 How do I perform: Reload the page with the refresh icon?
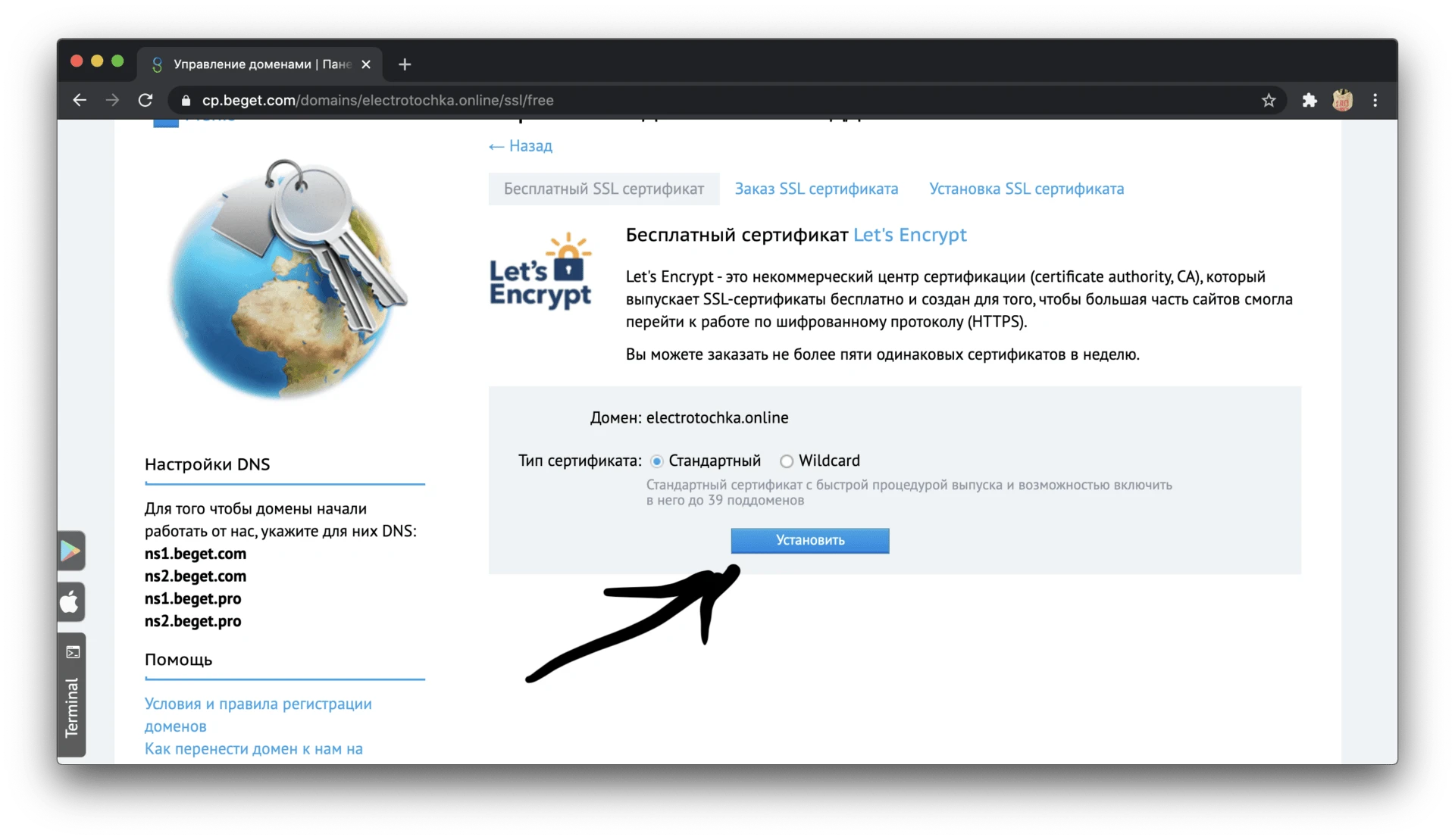click(x=145, y=100)
